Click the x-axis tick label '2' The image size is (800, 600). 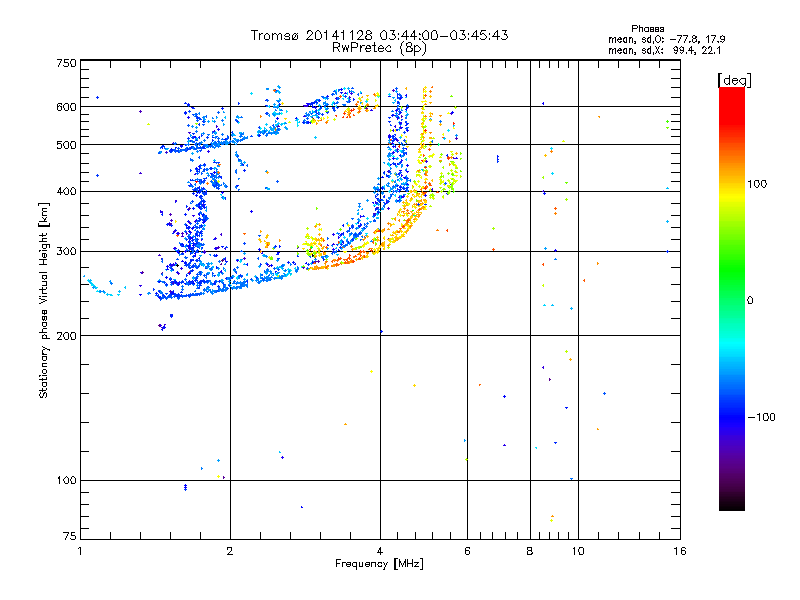pos(230,551)
